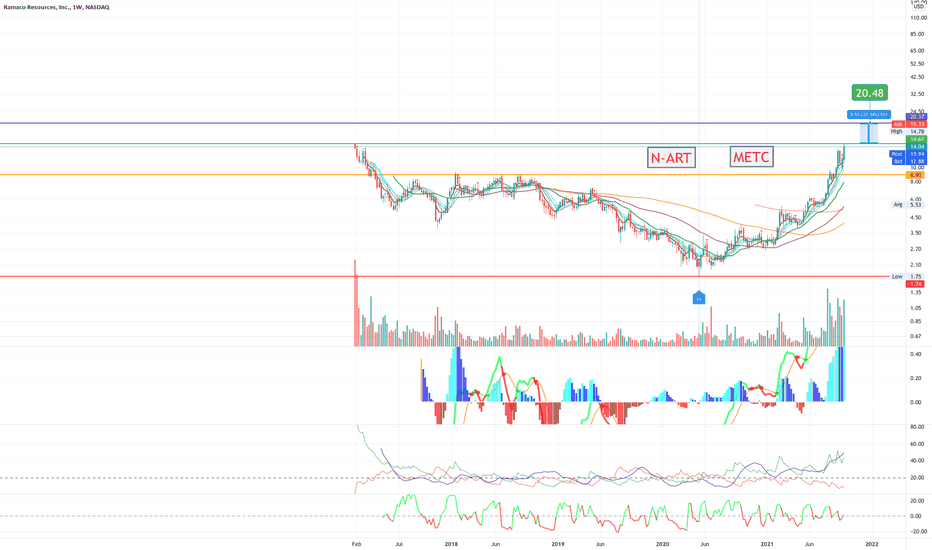This screenshot has width=932, height=550.
Task: Click the 0.67 price axis value
Action: point(916,337)
